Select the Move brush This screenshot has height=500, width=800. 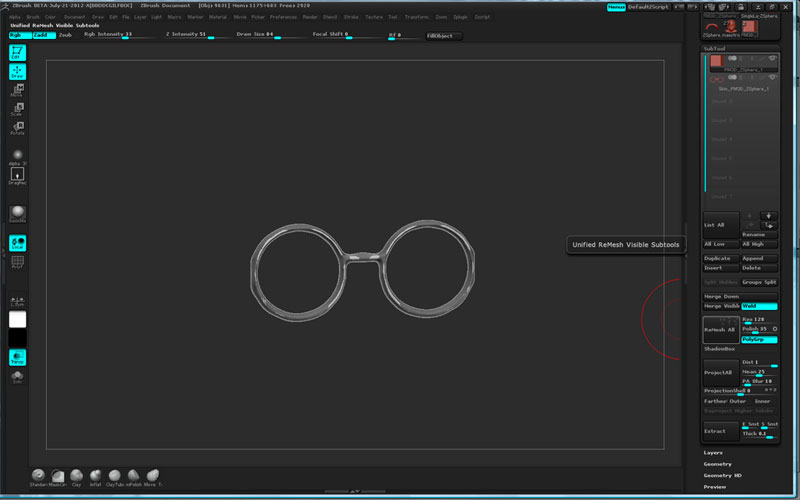(x=152, y=478)
